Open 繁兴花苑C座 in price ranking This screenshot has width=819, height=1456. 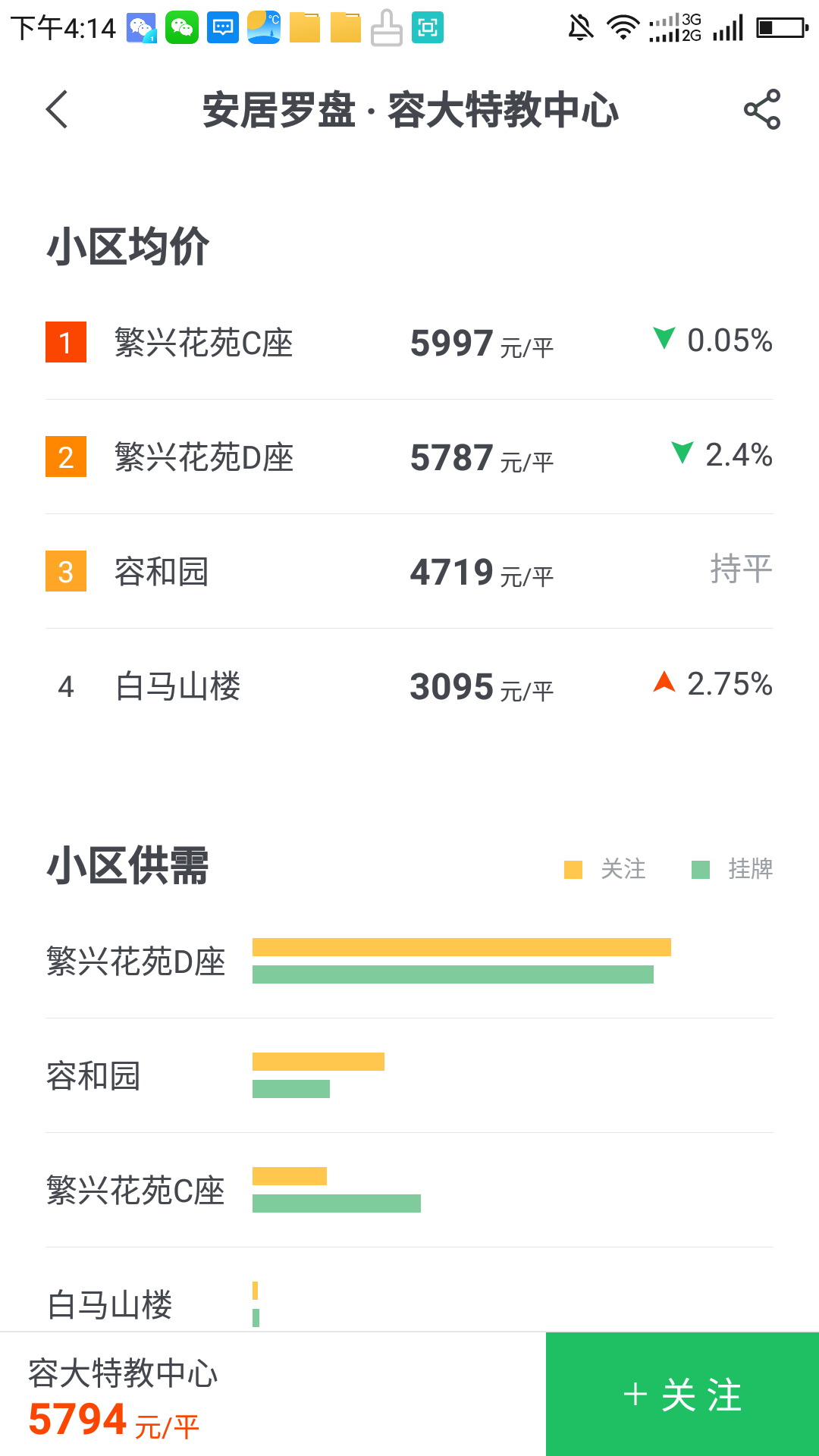(x=204, y=343)
